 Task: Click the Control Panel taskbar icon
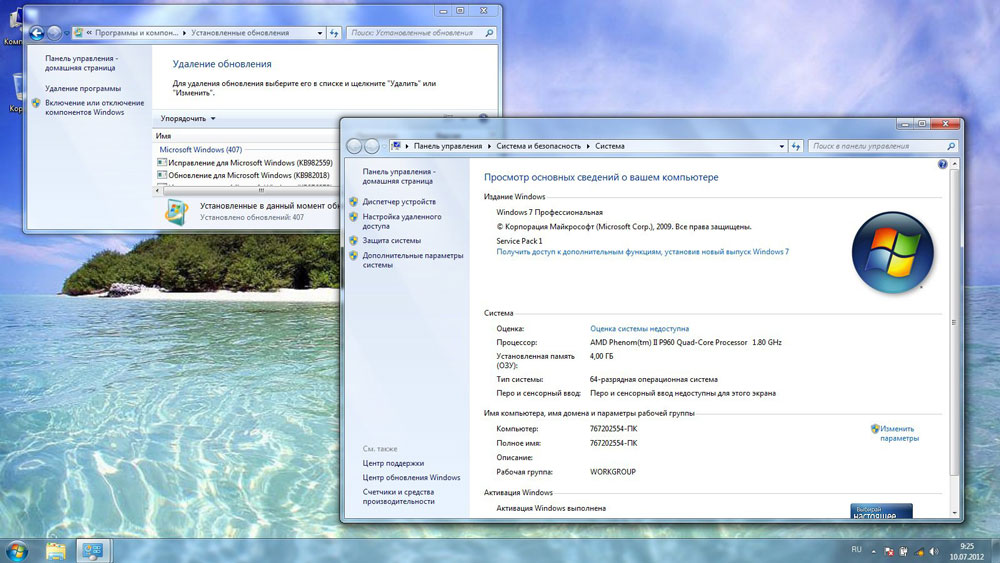coord(93,550)
